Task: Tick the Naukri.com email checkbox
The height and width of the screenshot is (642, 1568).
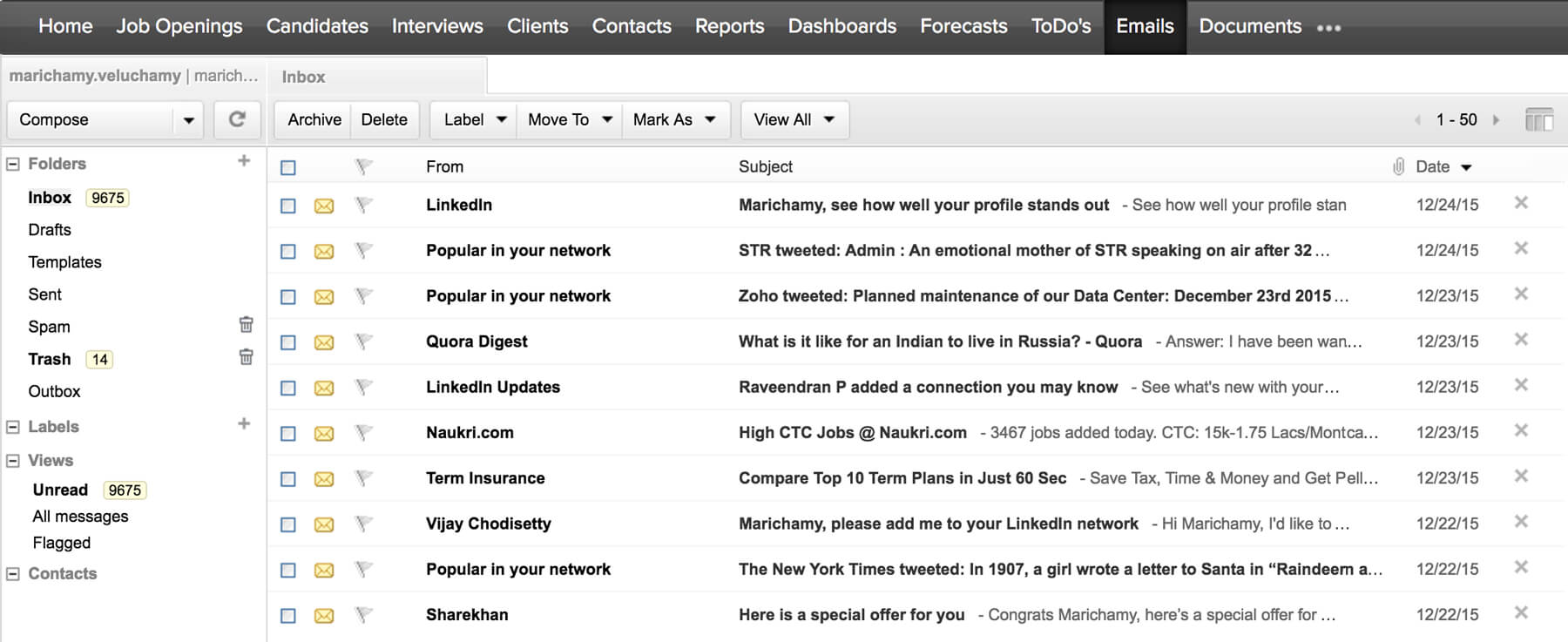Action: [x=288, y=433]
